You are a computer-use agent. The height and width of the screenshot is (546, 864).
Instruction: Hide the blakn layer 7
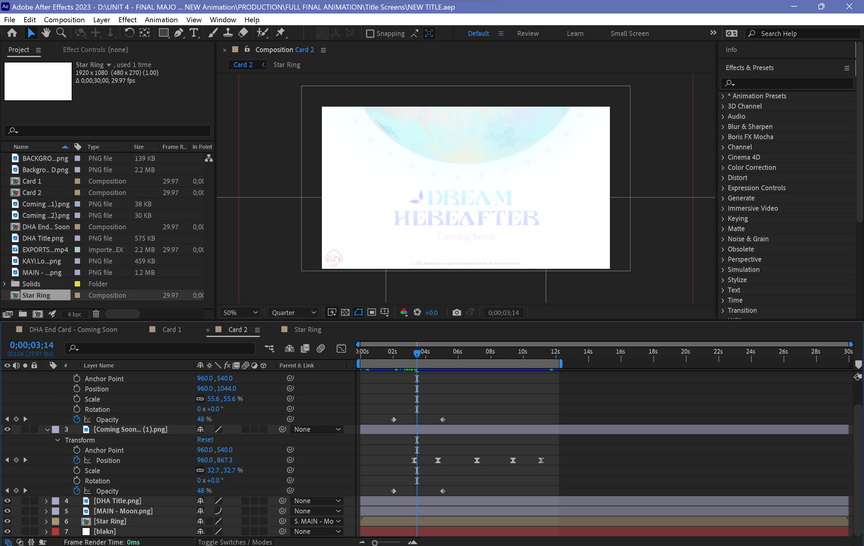coord(7,532)
